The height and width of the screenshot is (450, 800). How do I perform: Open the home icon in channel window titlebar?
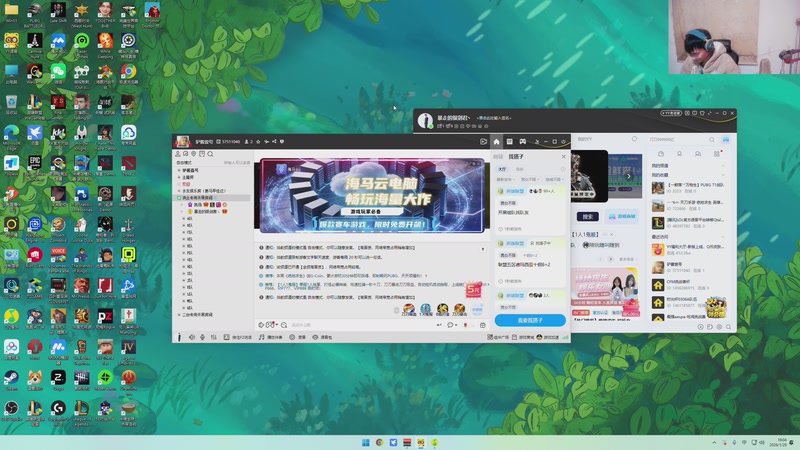tap(496, 142)
